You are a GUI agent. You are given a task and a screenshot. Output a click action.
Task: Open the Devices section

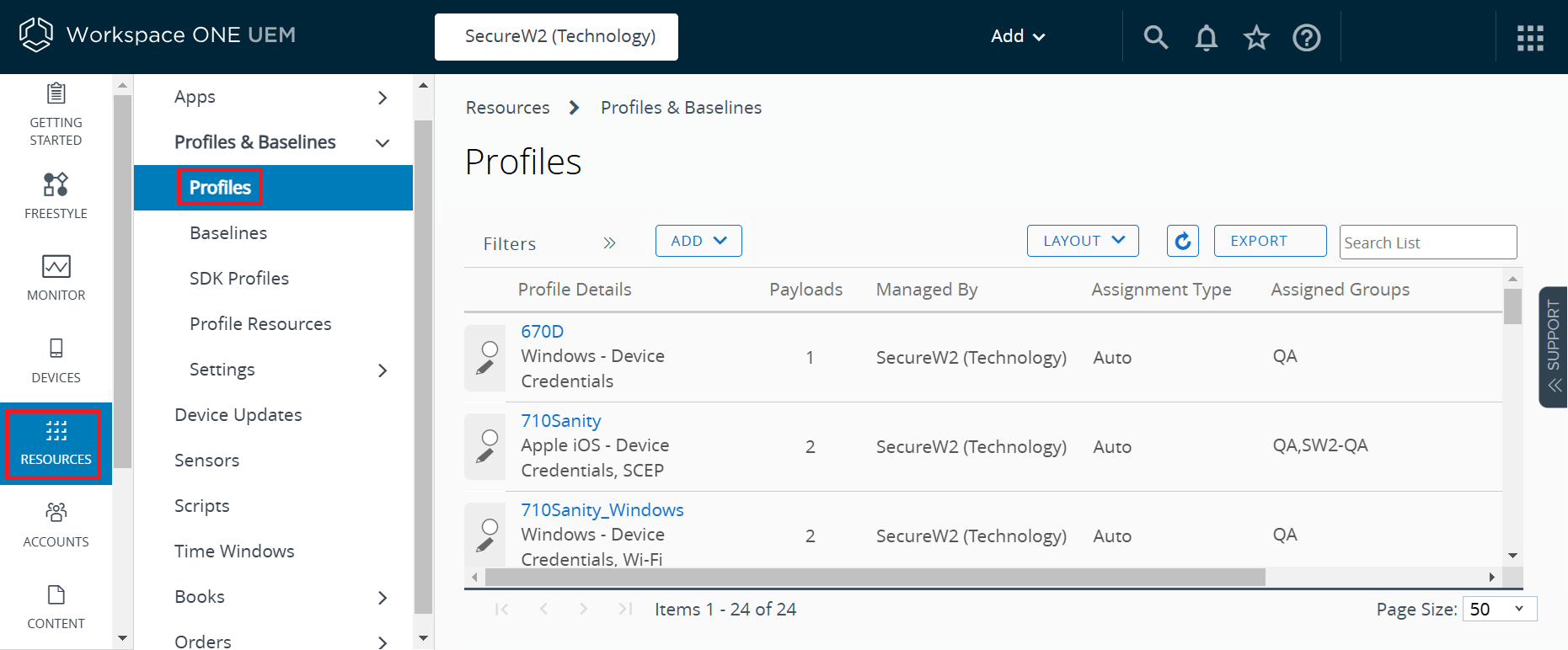pyautogui.click(x=56, y=360)
